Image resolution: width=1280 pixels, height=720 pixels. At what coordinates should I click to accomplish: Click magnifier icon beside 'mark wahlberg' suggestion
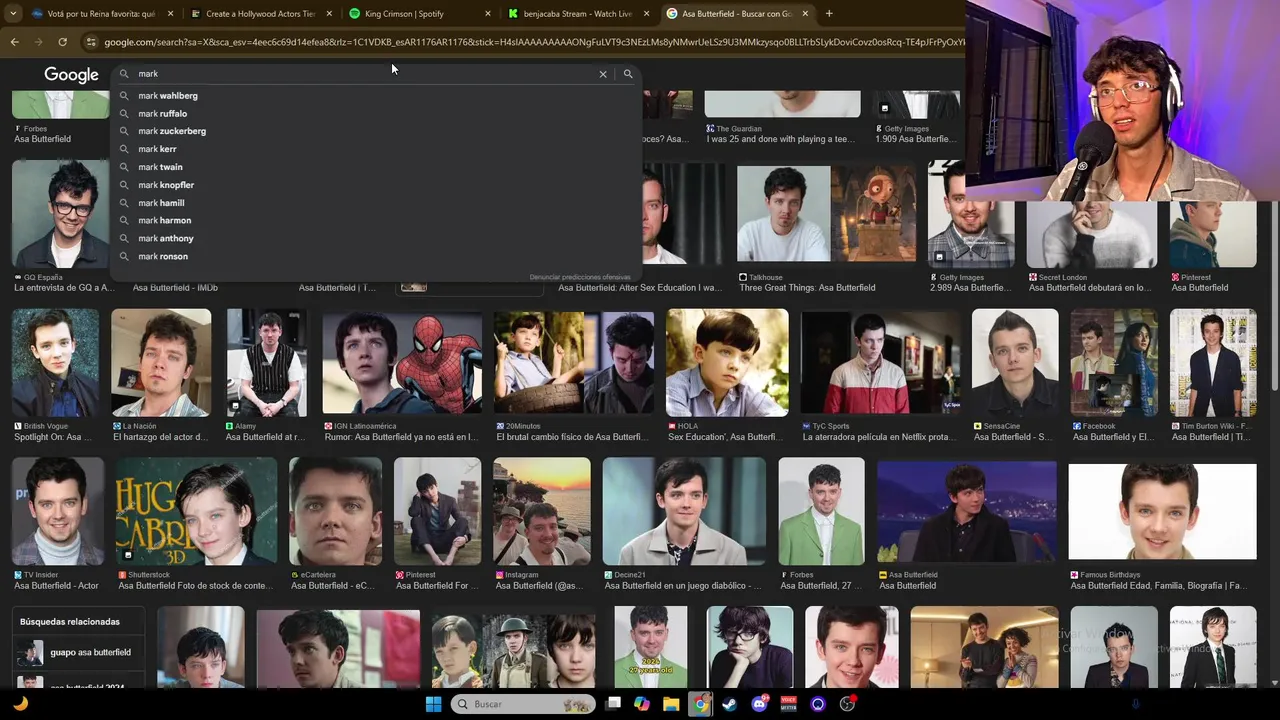point(124,96)
